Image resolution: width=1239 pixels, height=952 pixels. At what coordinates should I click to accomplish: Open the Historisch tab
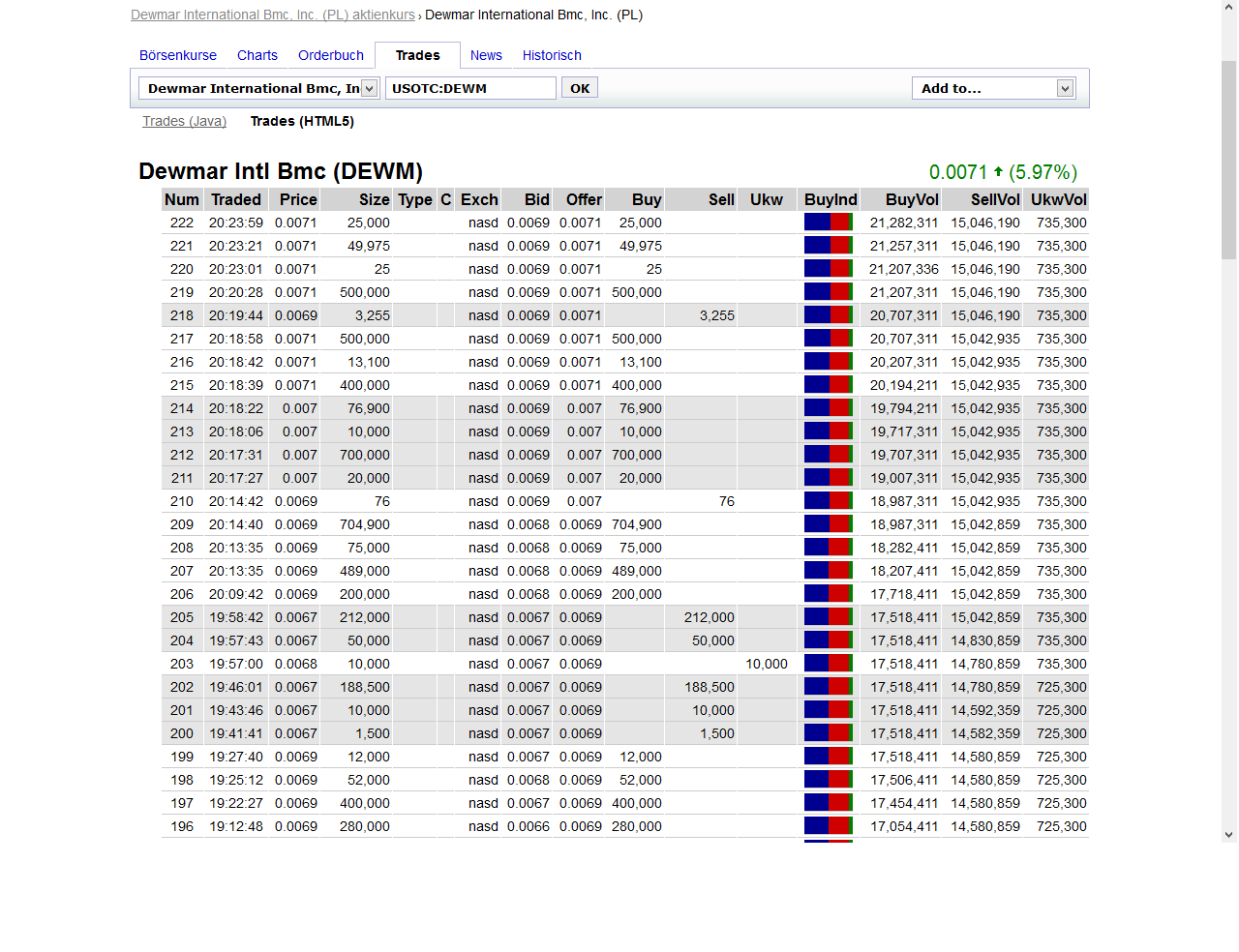pos(552,55)
